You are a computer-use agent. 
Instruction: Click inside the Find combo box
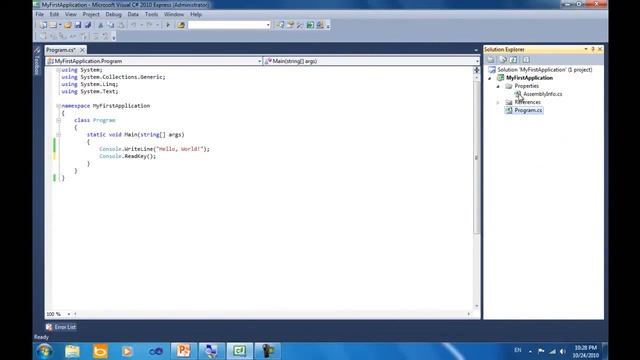point(227,25)
